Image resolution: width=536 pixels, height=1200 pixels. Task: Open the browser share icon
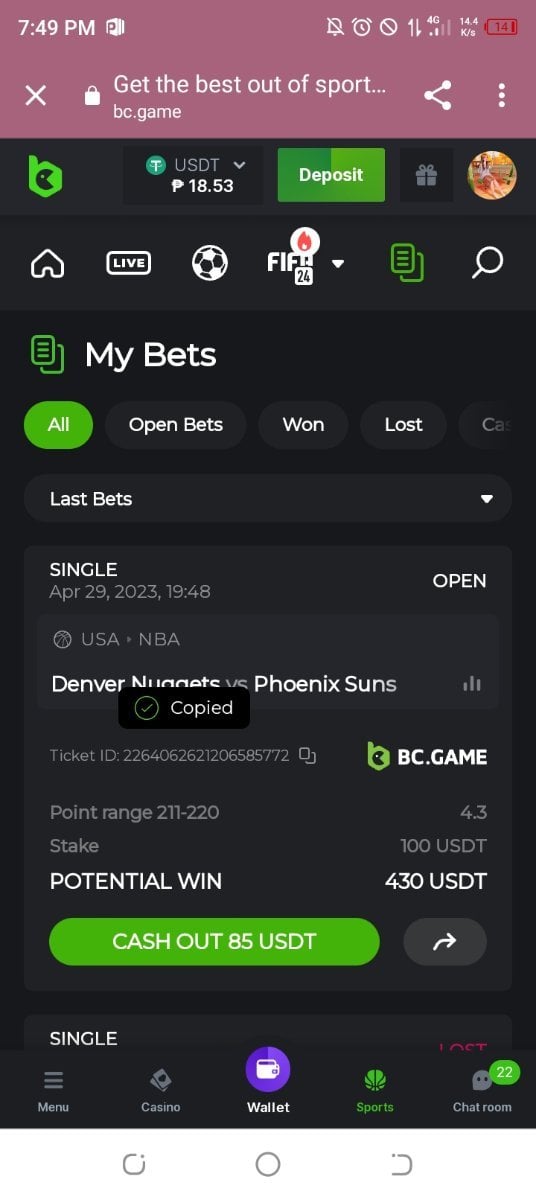coord(437,95)
